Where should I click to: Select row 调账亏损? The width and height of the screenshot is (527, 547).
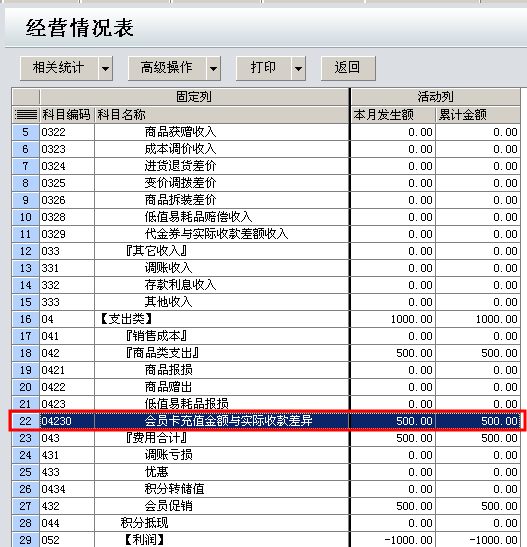[266, 455]
